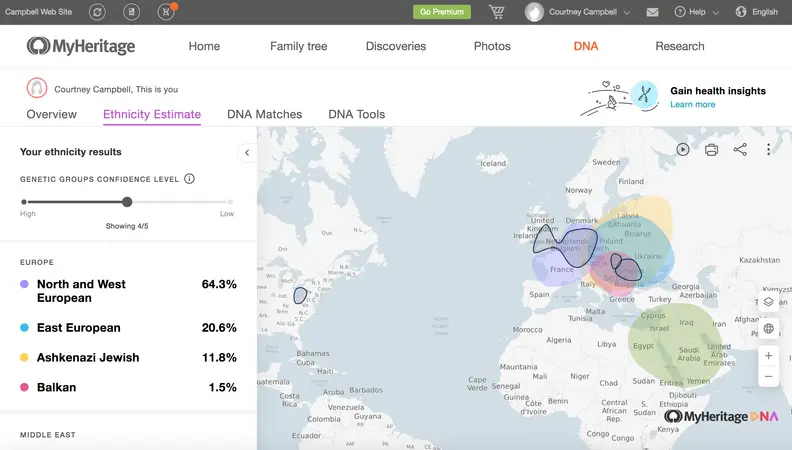Expand Courtney Campbell account dropdown
Viewport: 792px width, 450px height.
point(627,12)
